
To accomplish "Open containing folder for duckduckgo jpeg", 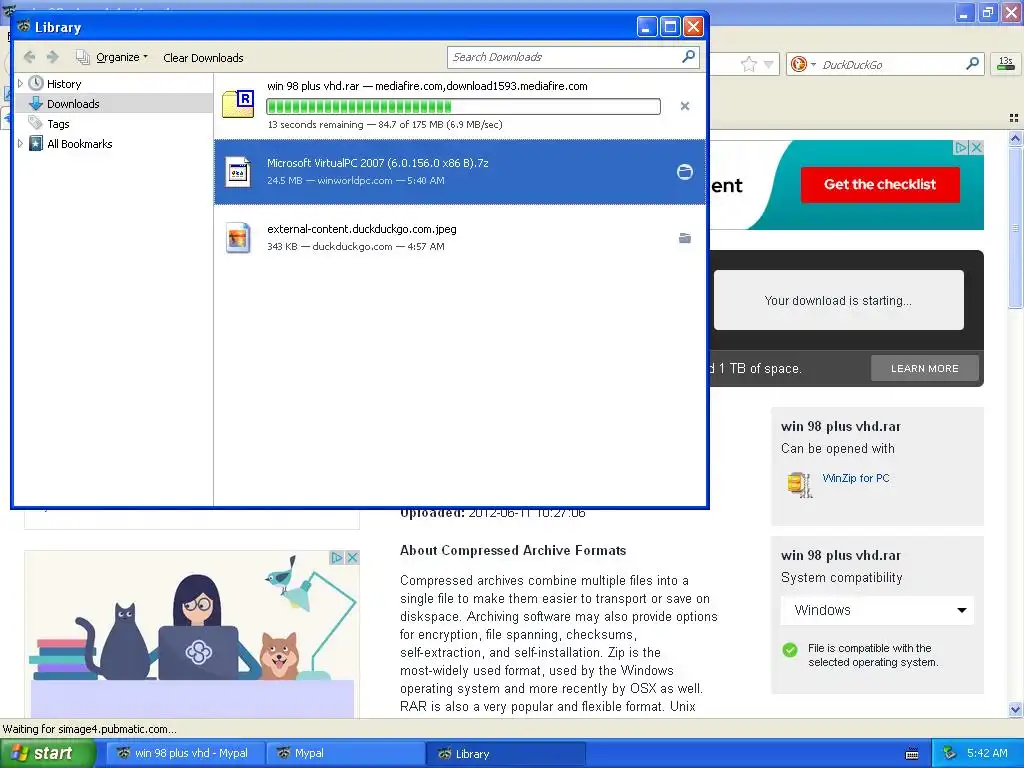I will 684,238.
